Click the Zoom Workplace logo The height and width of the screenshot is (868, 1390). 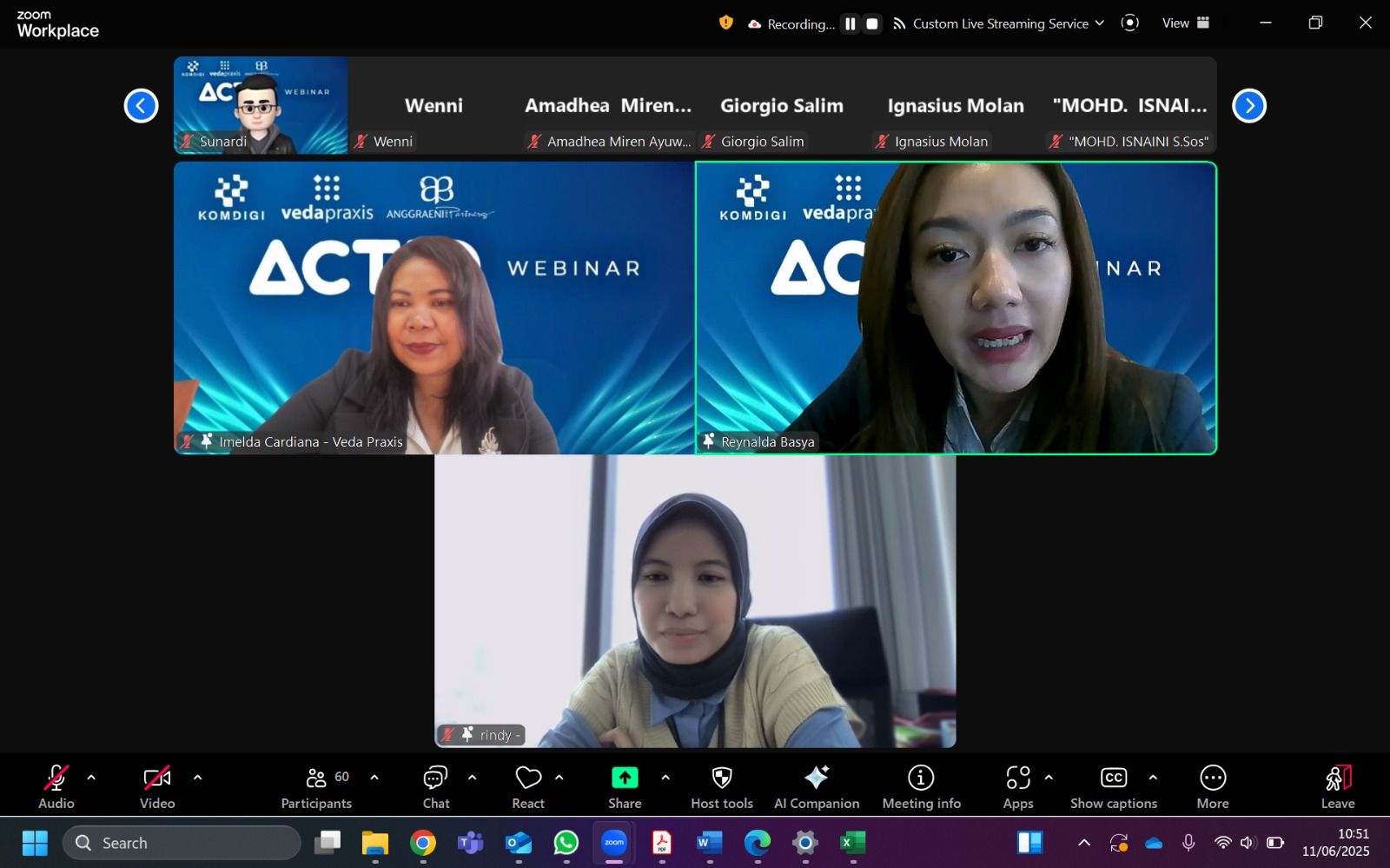57,24
